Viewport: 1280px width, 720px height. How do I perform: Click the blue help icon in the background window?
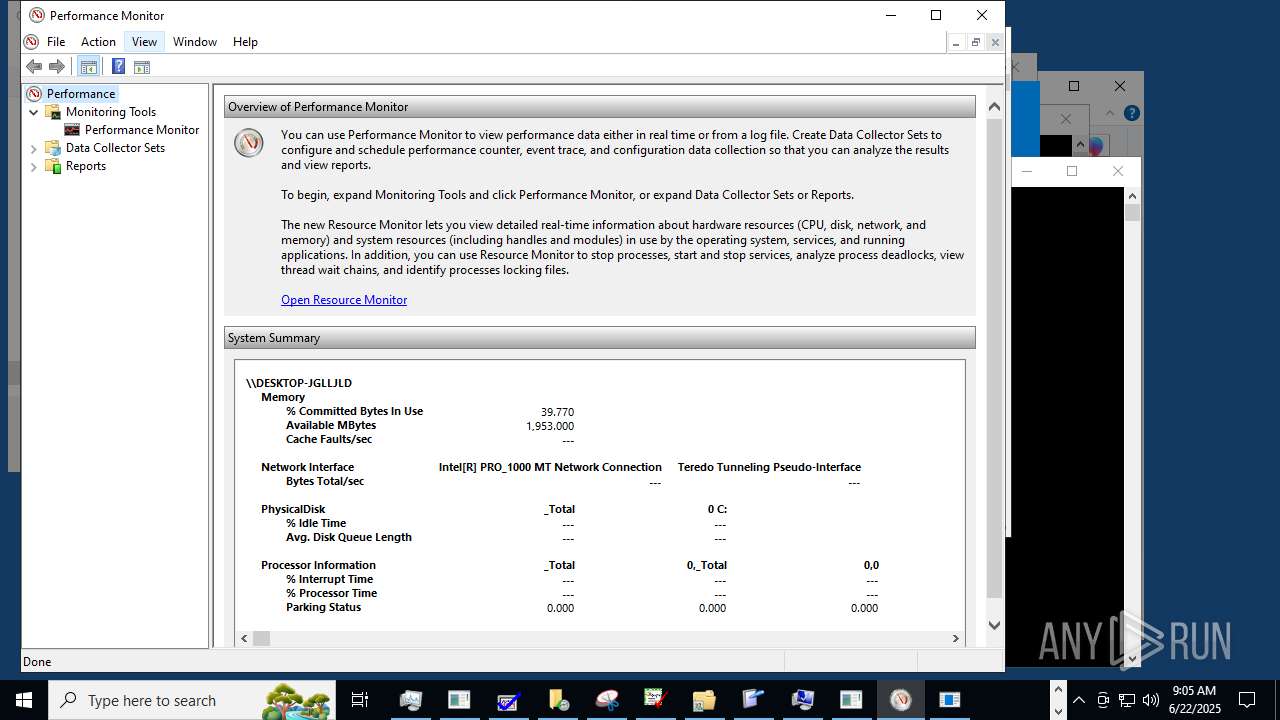tap(1131, 114)
